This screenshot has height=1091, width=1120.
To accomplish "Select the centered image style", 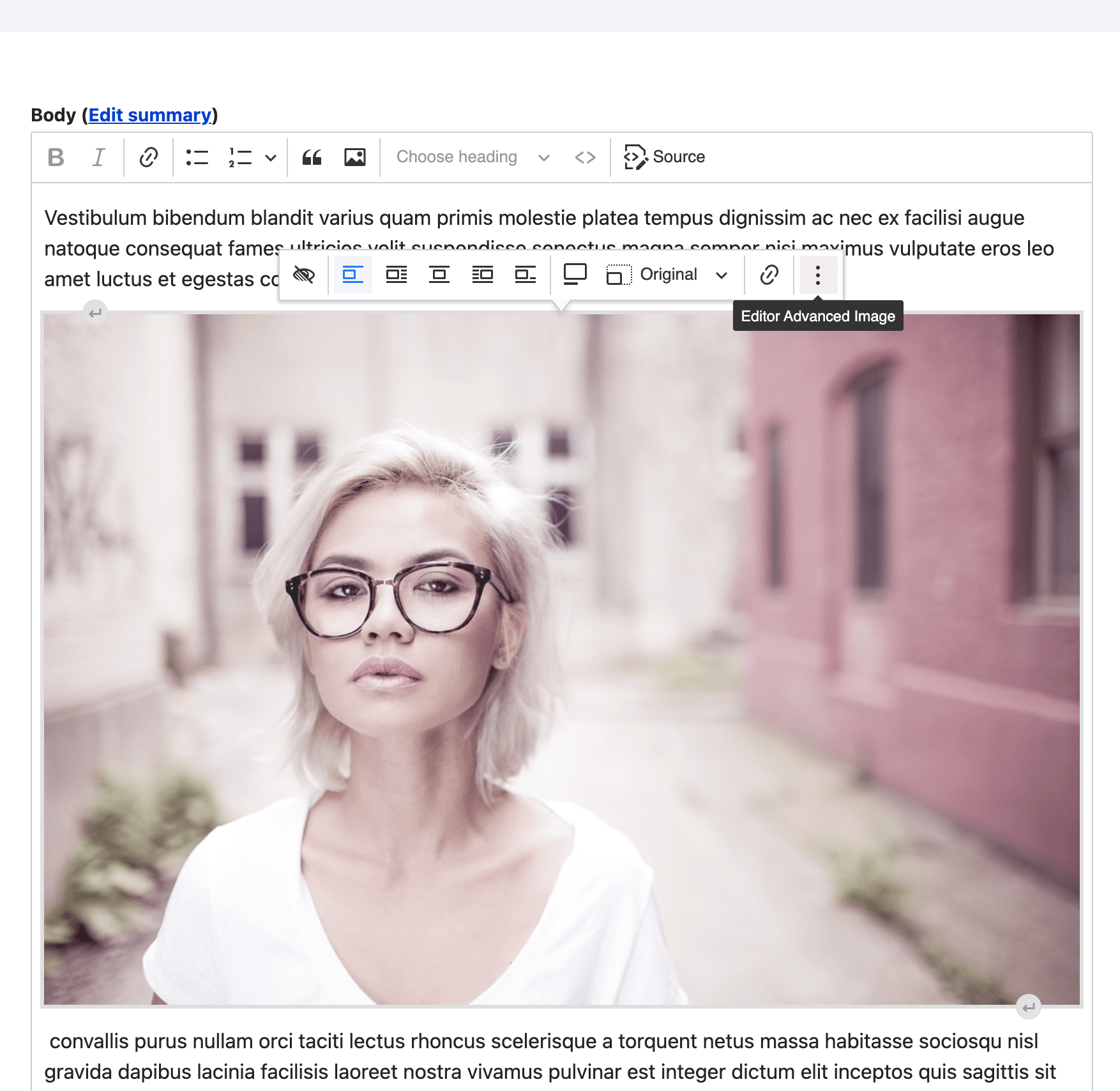I will pyautogui.click(x=439, y=275).
